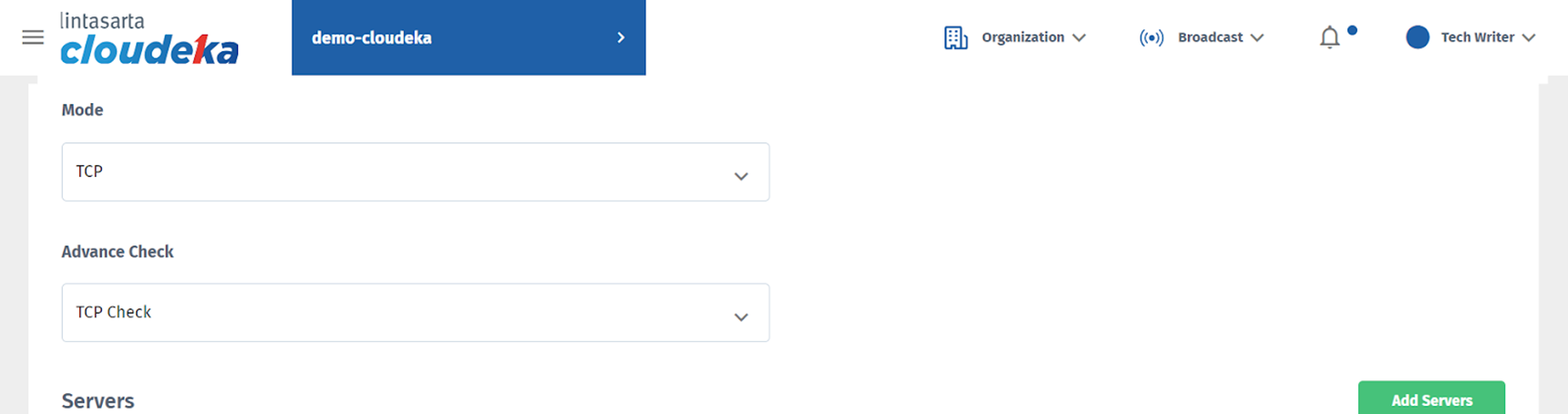Open the Advance Check dropdown
The width and height of the screenshot is (1568, 414).
pyautogui.click(x=401, y=313)
